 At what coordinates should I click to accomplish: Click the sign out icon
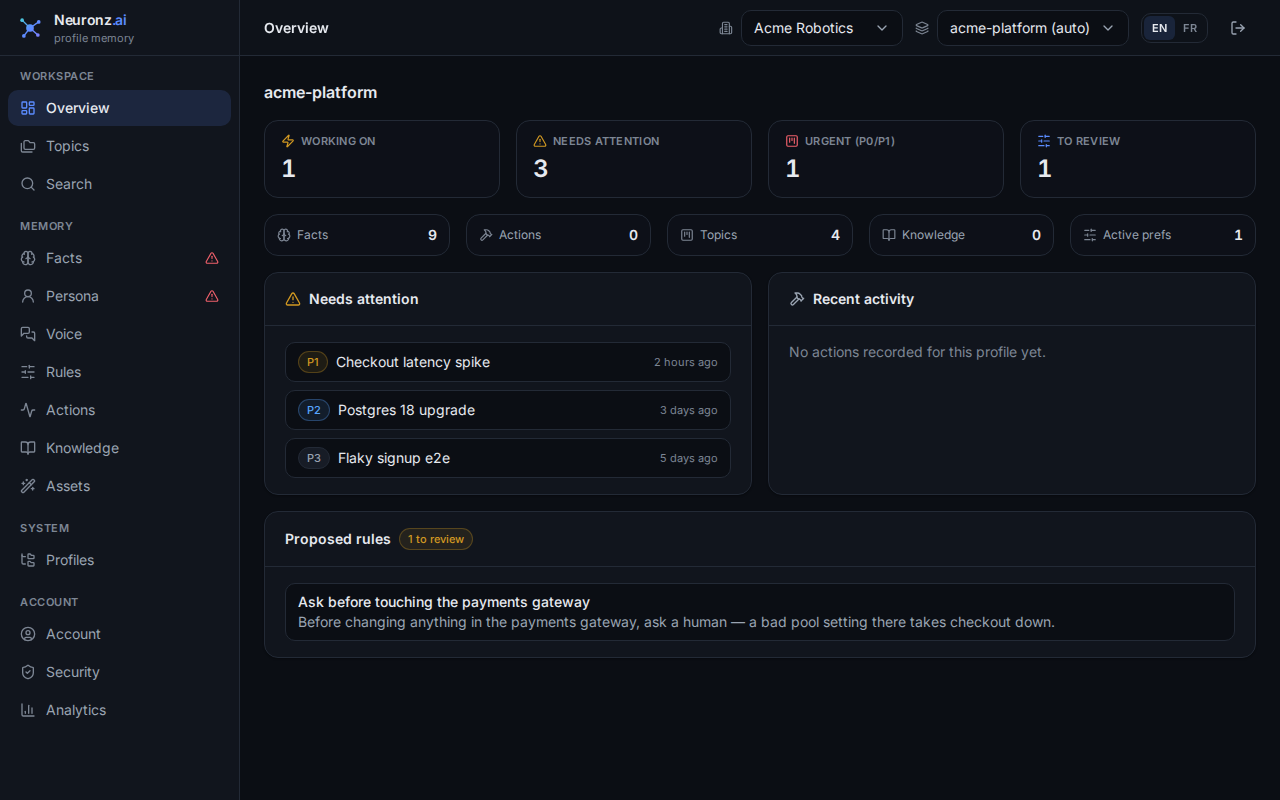coord(1238,28)
